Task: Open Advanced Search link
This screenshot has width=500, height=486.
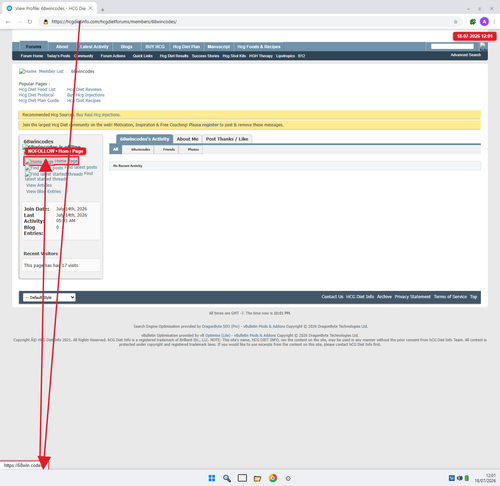Action: [466, 55]
